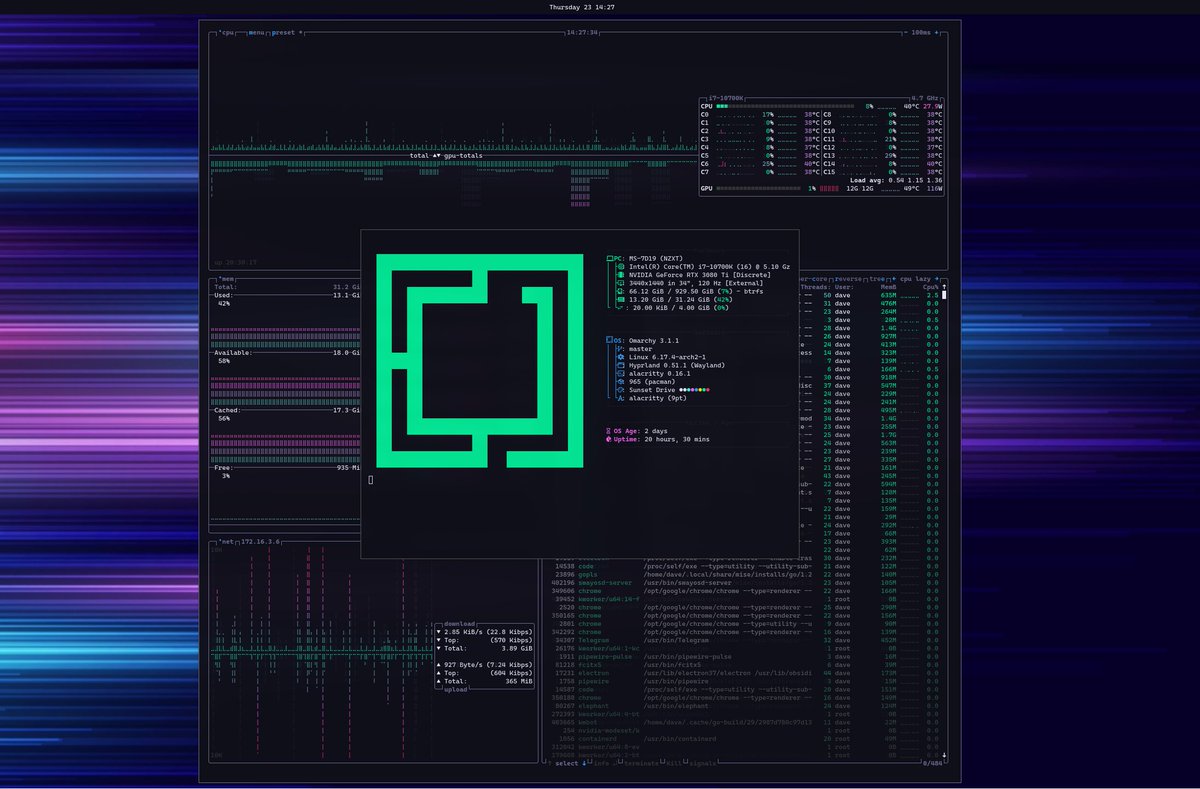Click the signals button in process footer
This screenshot has width=1200, height=789.
tap(704, 763)
